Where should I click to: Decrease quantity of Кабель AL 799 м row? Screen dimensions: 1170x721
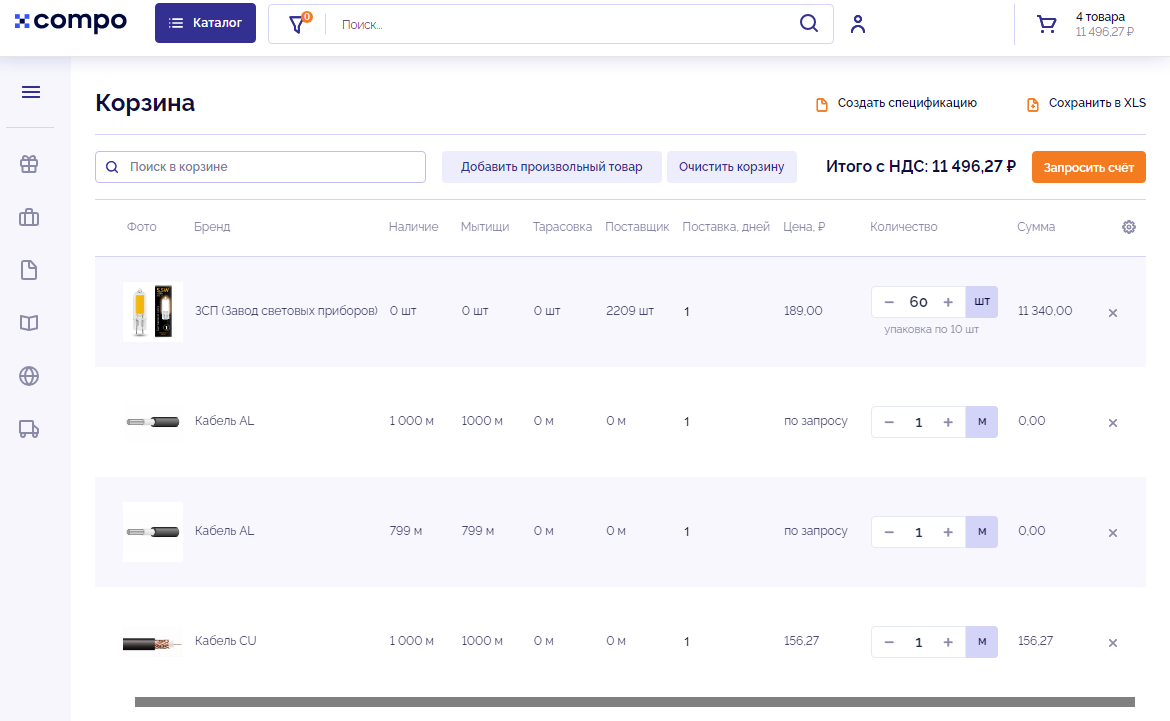(889, 532)
